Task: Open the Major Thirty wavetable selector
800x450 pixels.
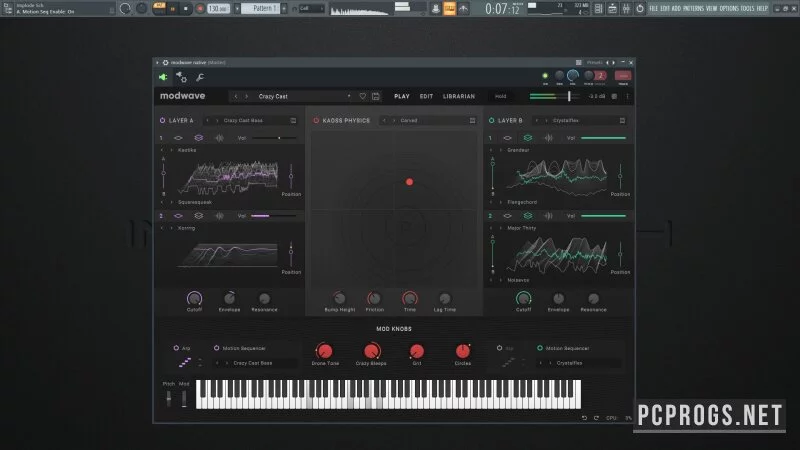Action: coord(521,228)
